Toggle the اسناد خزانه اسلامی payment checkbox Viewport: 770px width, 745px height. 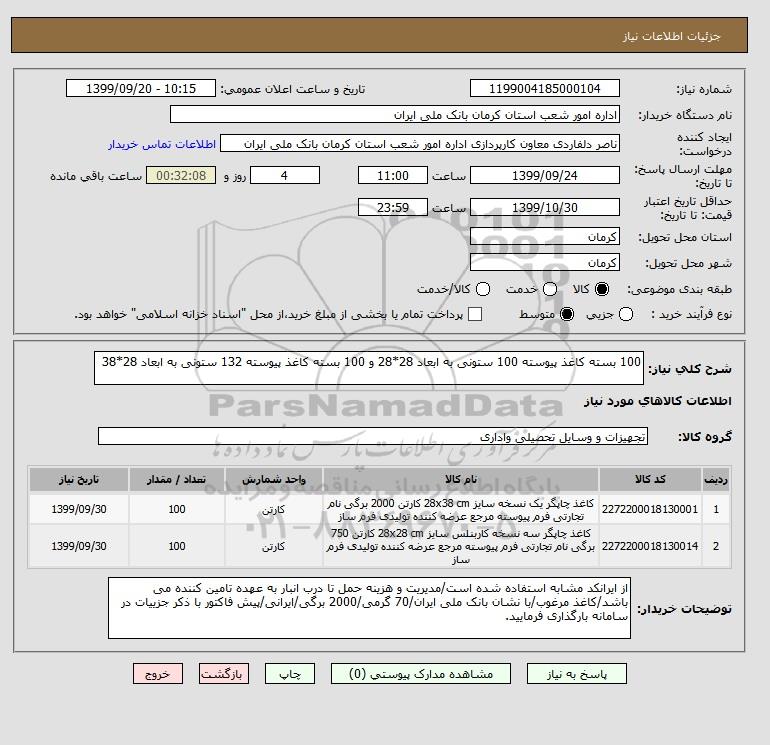pos(475,314)
